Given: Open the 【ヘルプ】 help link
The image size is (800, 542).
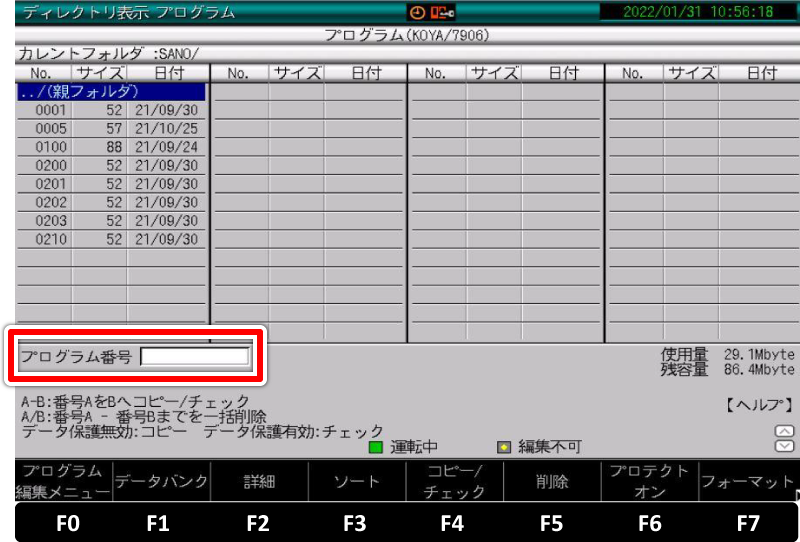Looking at the screenshot, I should (x=758, y=405).
